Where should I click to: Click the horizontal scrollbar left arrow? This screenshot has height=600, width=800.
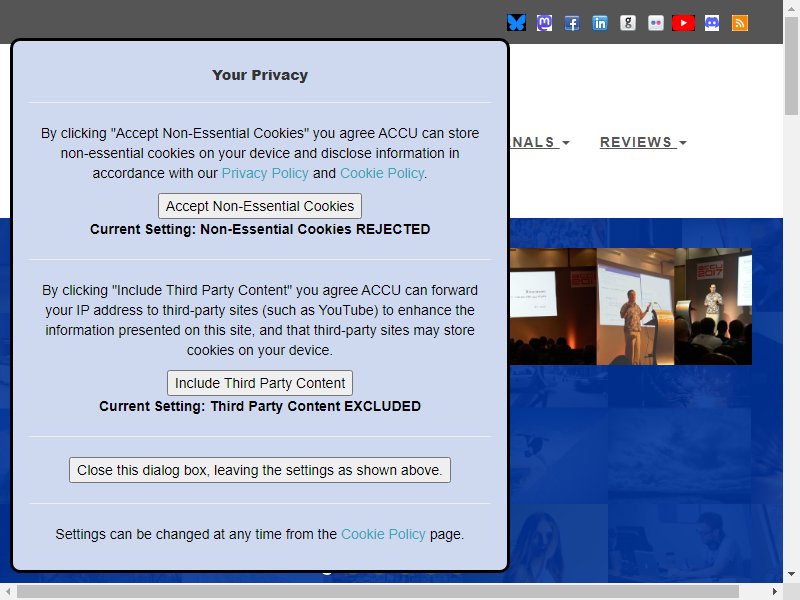tap(8, 592)
